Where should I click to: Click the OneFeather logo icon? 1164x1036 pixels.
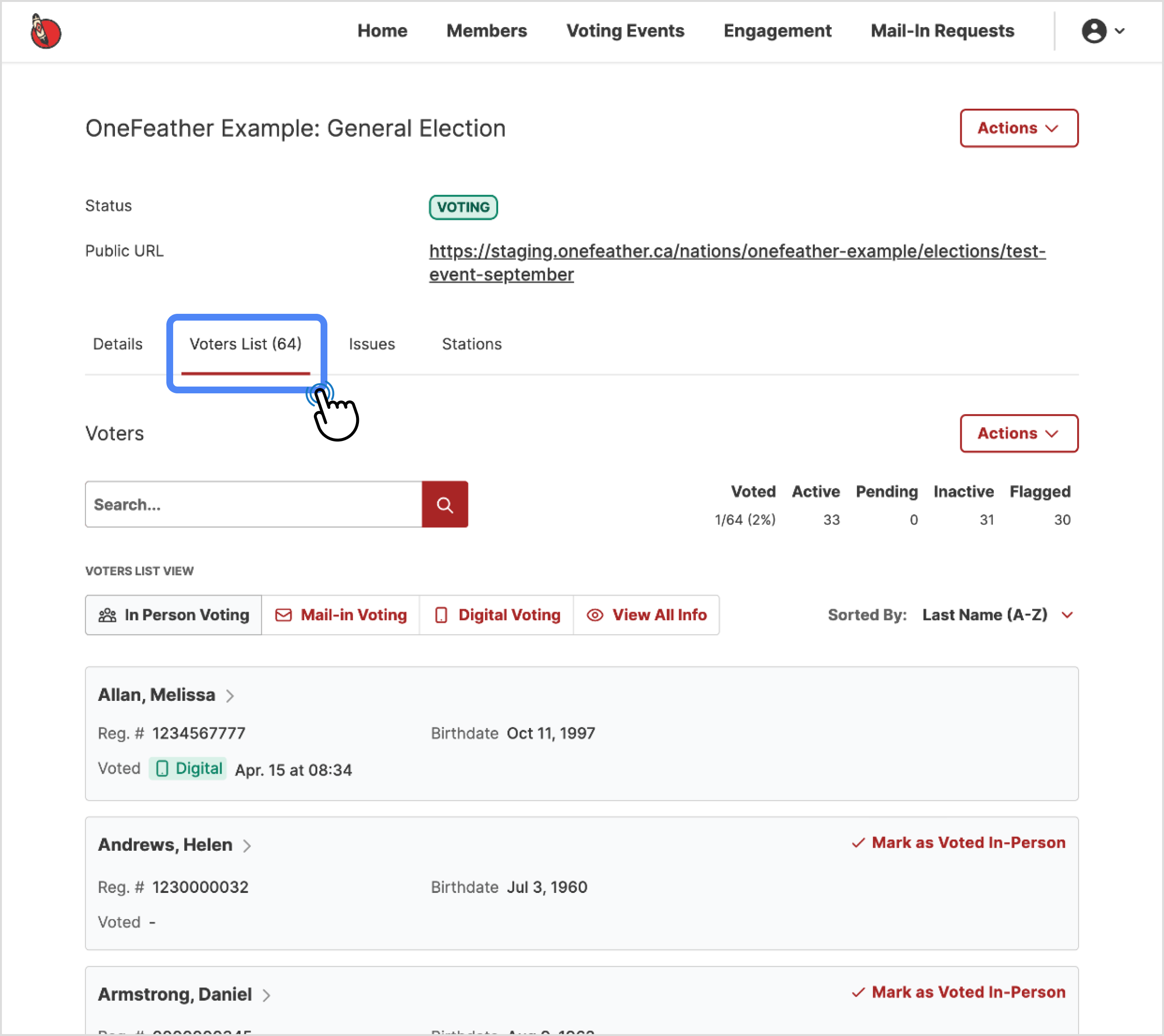(x=46, y=32)
